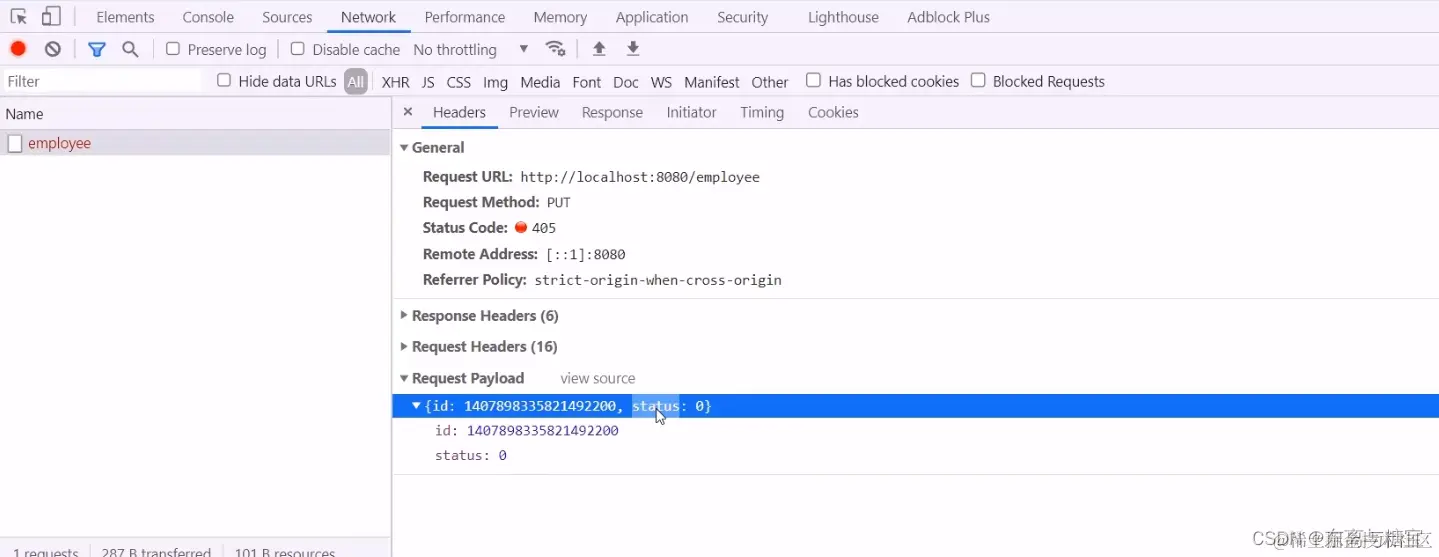Collapse the General section
Screen dimensions: 1439x557
(404, 147)
